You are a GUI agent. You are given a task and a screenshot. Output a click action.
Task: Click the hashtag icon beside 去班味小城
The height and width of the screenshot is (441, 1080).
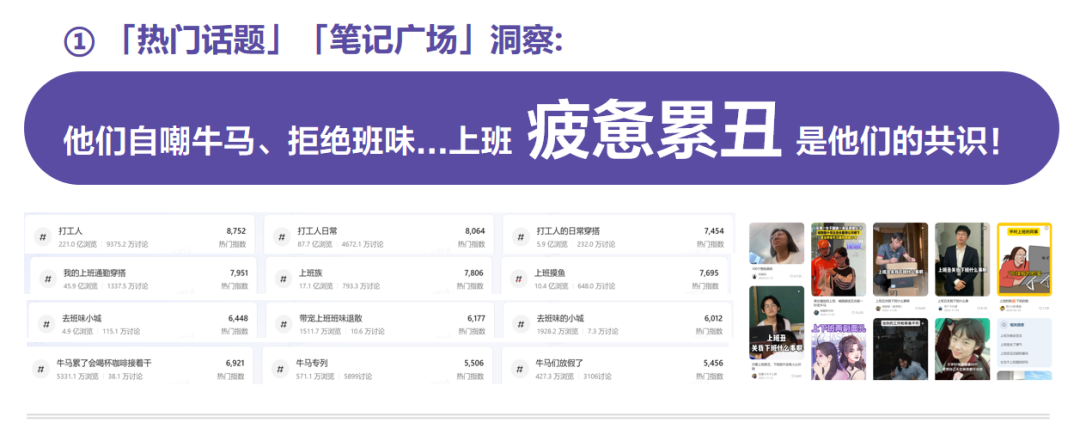coord(46,324)
